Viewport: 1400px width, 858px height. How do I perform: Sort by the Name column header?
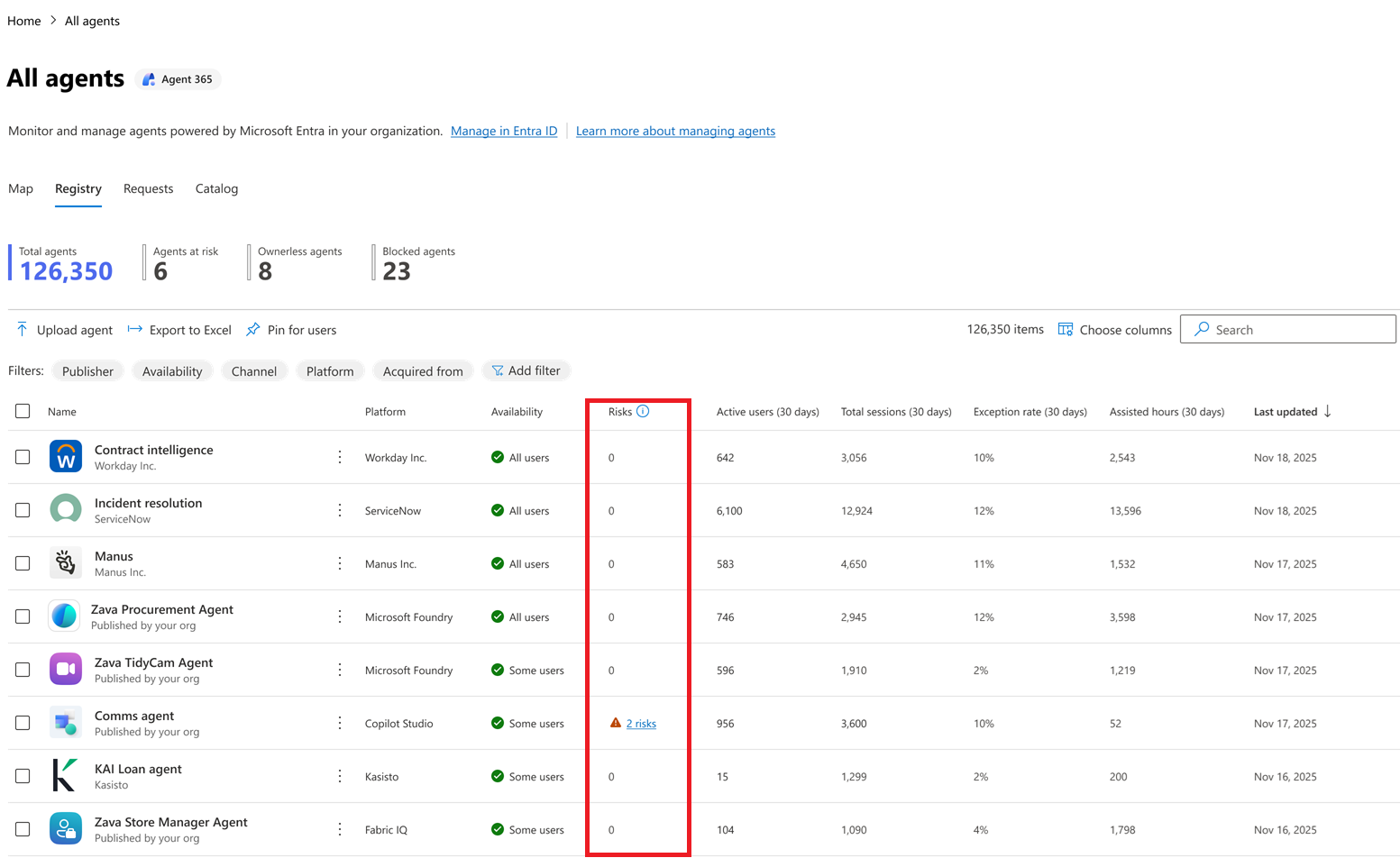click(62, 412)
